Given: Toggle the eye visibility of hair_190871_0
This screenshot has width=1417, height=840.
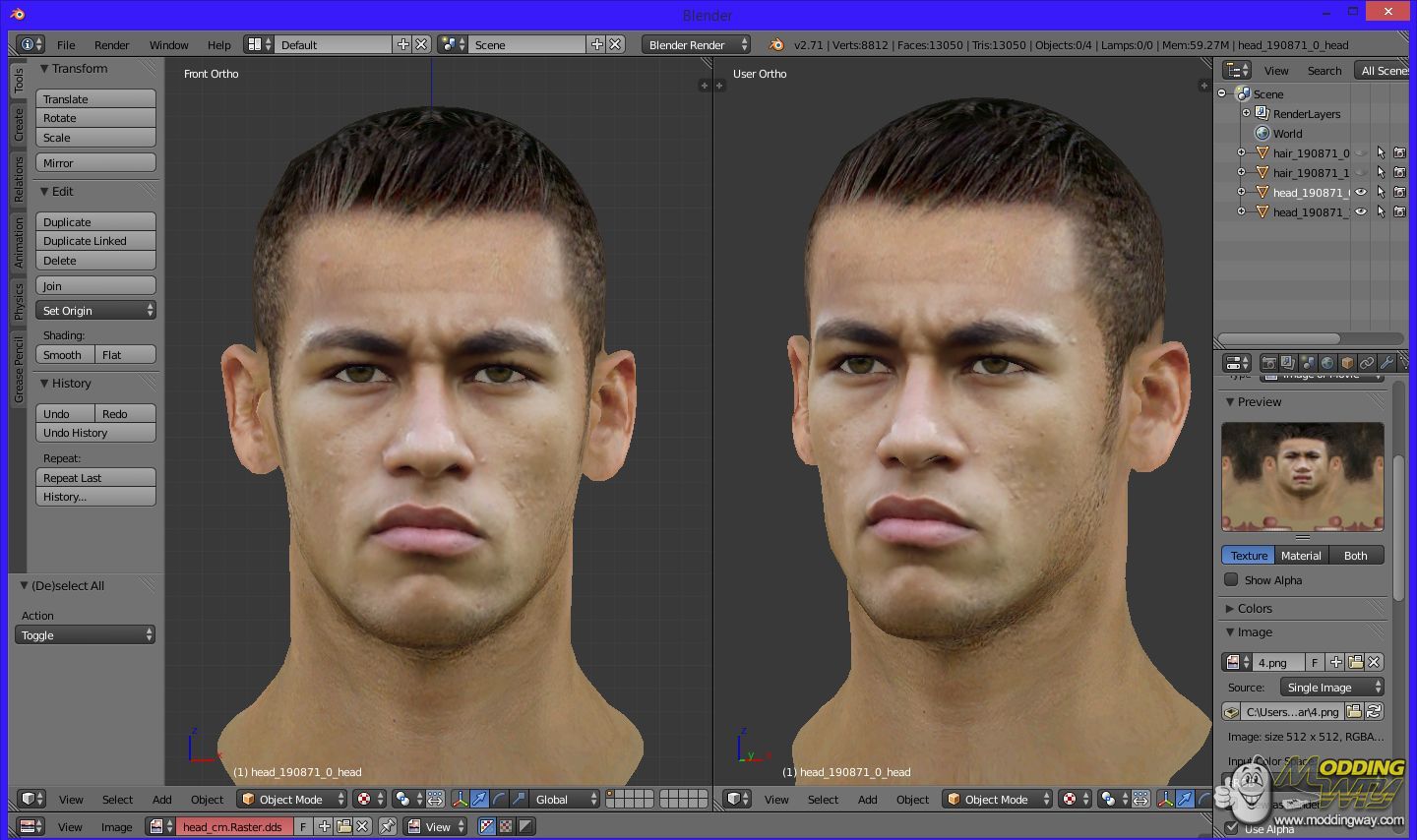Looking at the screenshot, I should (x=1361, y=152).
